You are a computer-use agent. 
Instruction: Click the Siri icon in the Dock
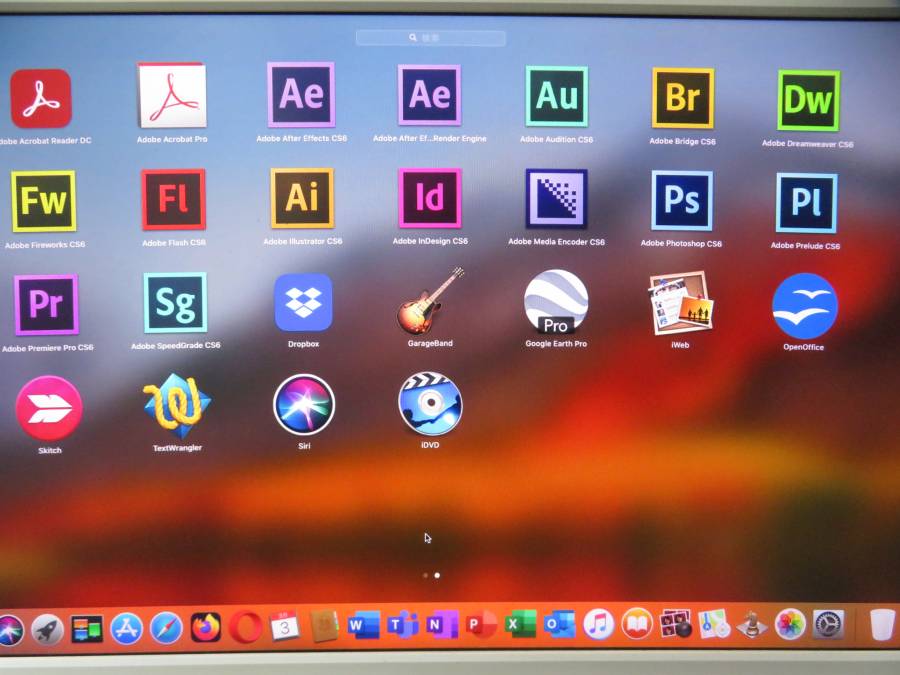[x=10, y=630]
